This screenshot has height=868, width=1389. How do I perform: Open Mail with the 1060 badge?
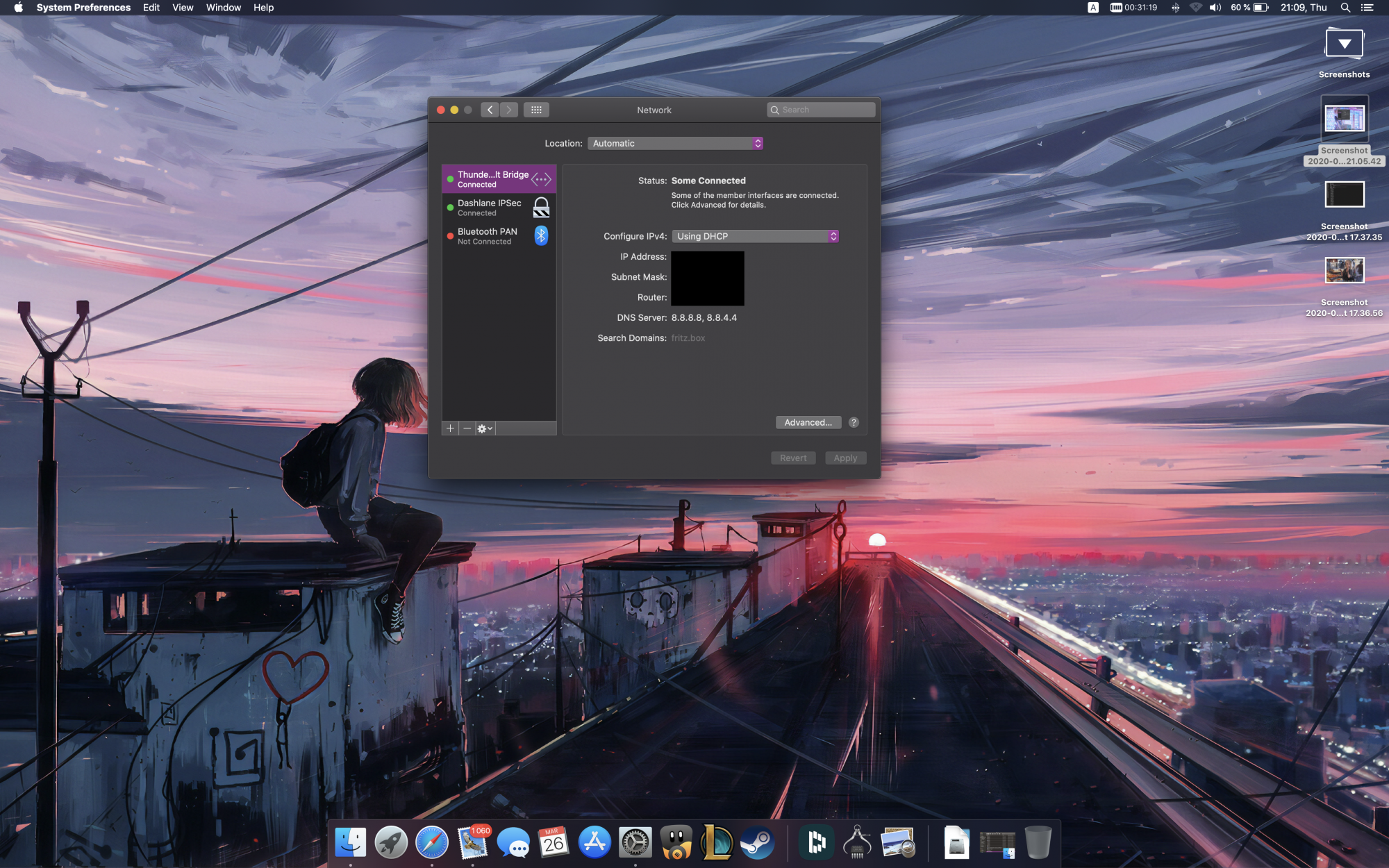coord(473,842)
